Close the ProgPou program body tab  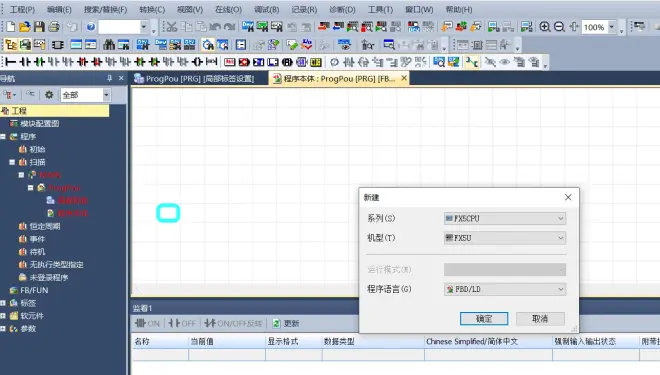click(x=404, y=78)
